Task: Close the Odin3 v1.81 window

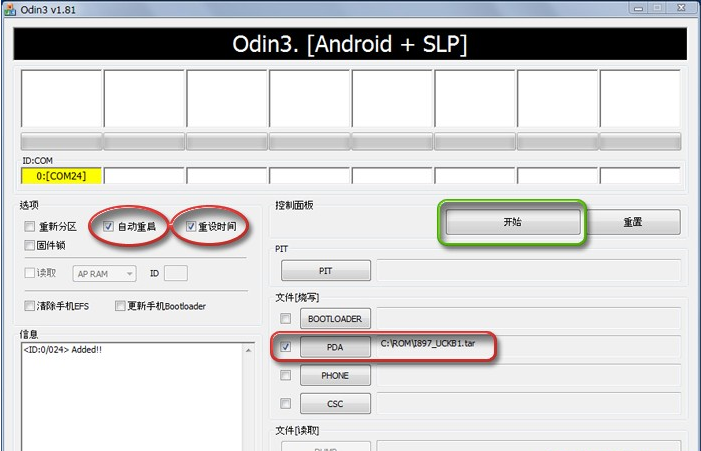Action: click(x=681, y=8)
